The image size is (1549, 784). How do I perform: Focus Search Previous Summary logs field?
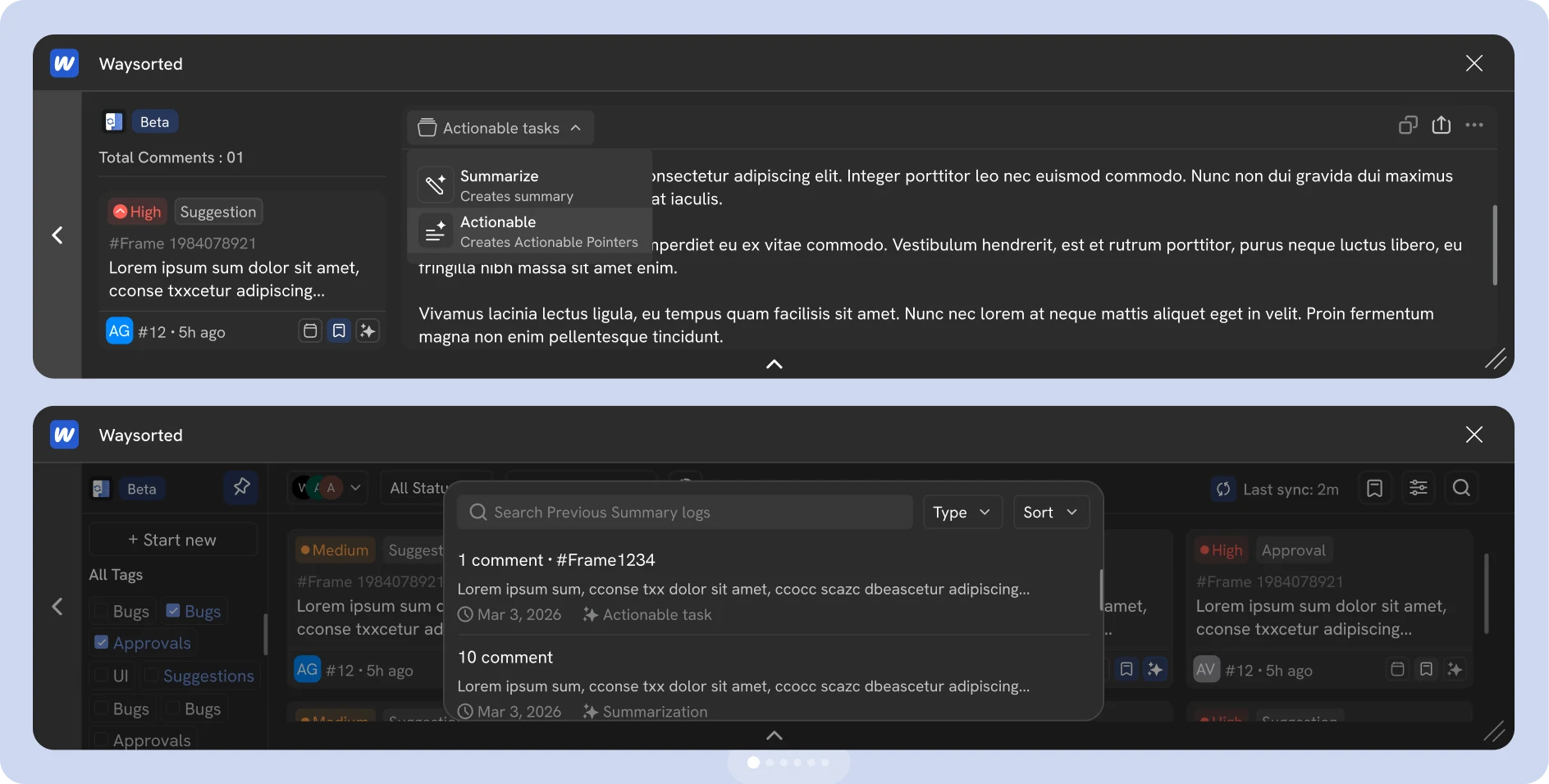685,512
